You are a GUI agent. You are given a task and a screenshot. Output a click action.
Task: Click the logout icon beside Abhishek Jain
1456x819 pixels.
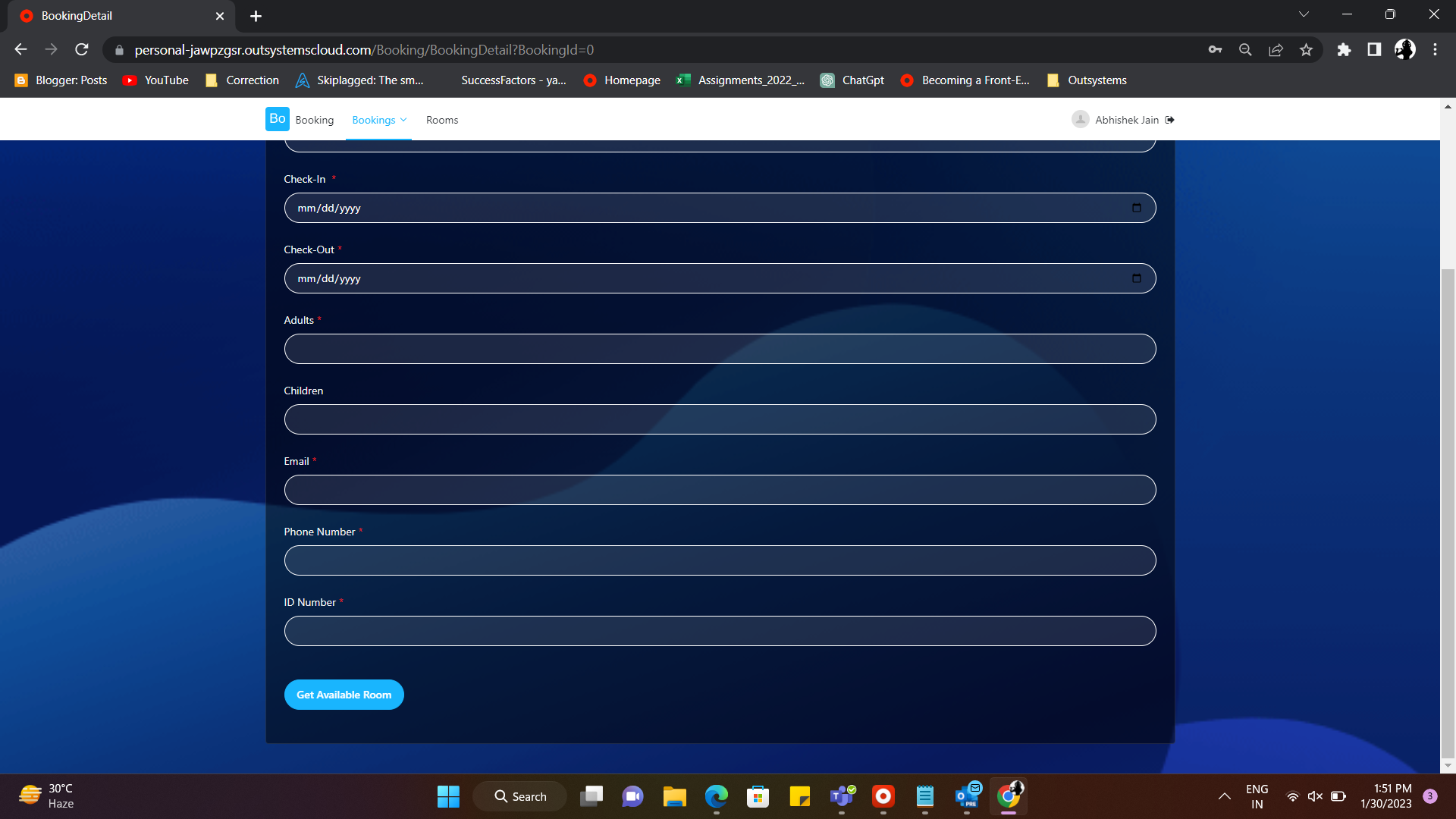[x=1170, y=120]
